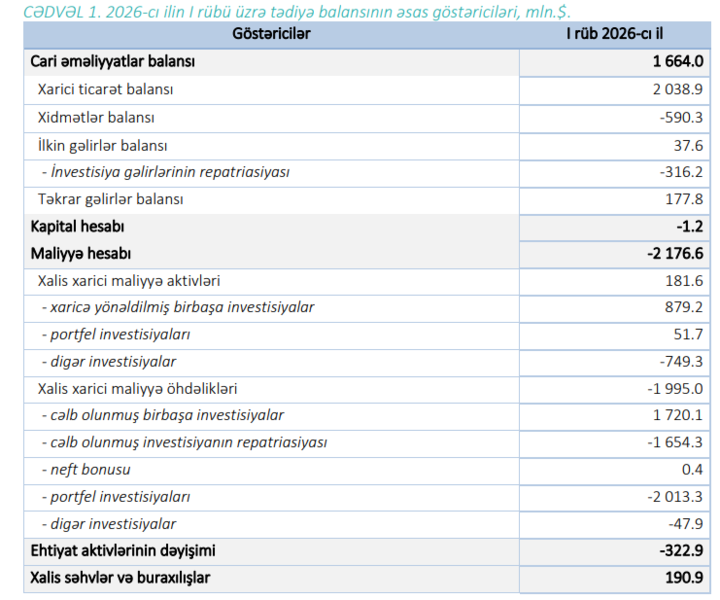This screenshot has width=720, height=600.
Task: Select the value 2 038.9
Action: tap(678, 89)
